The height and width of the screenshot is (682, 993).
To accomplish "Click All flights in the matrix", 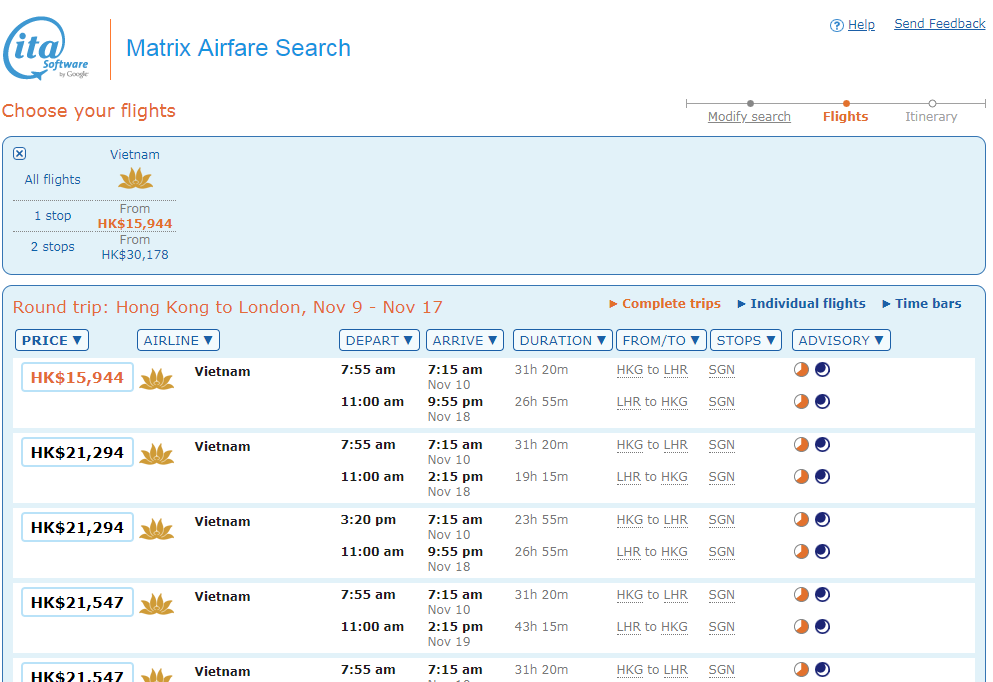I will tap(53, 179).
